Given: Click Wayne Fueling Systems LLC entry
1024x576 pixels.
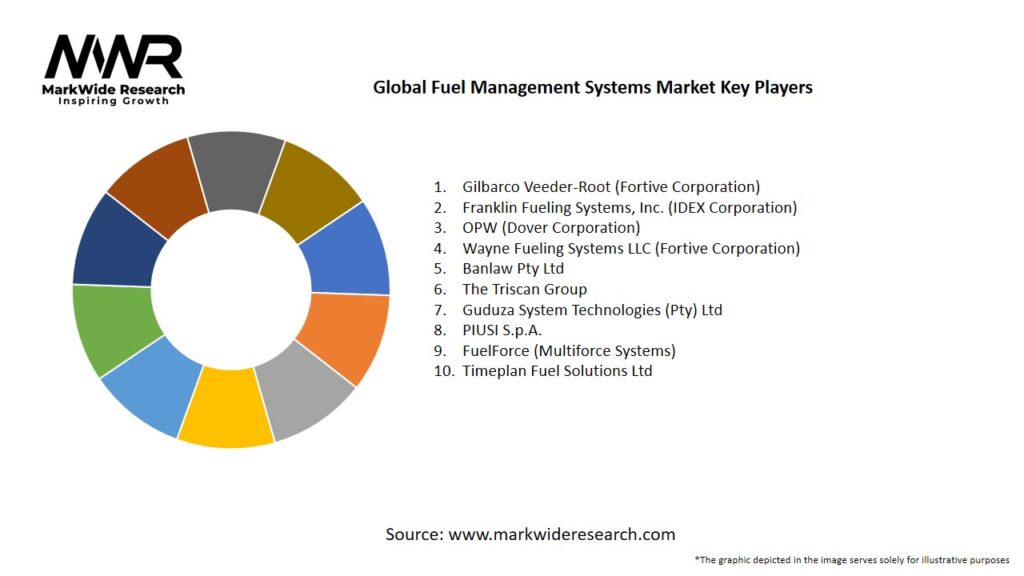Looking at the screenshot, I should click(x=630, y=248).
